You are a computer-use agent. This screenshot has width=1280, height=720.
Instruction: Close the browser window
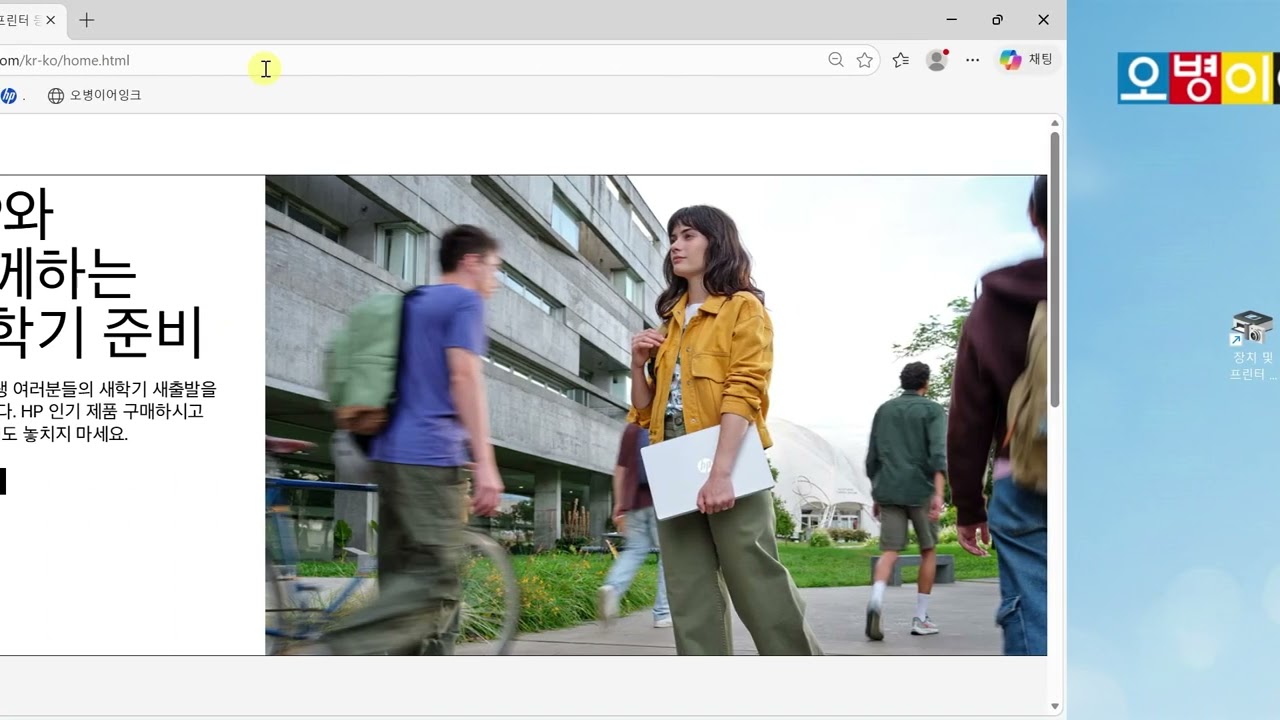(x=1043, y=20)
